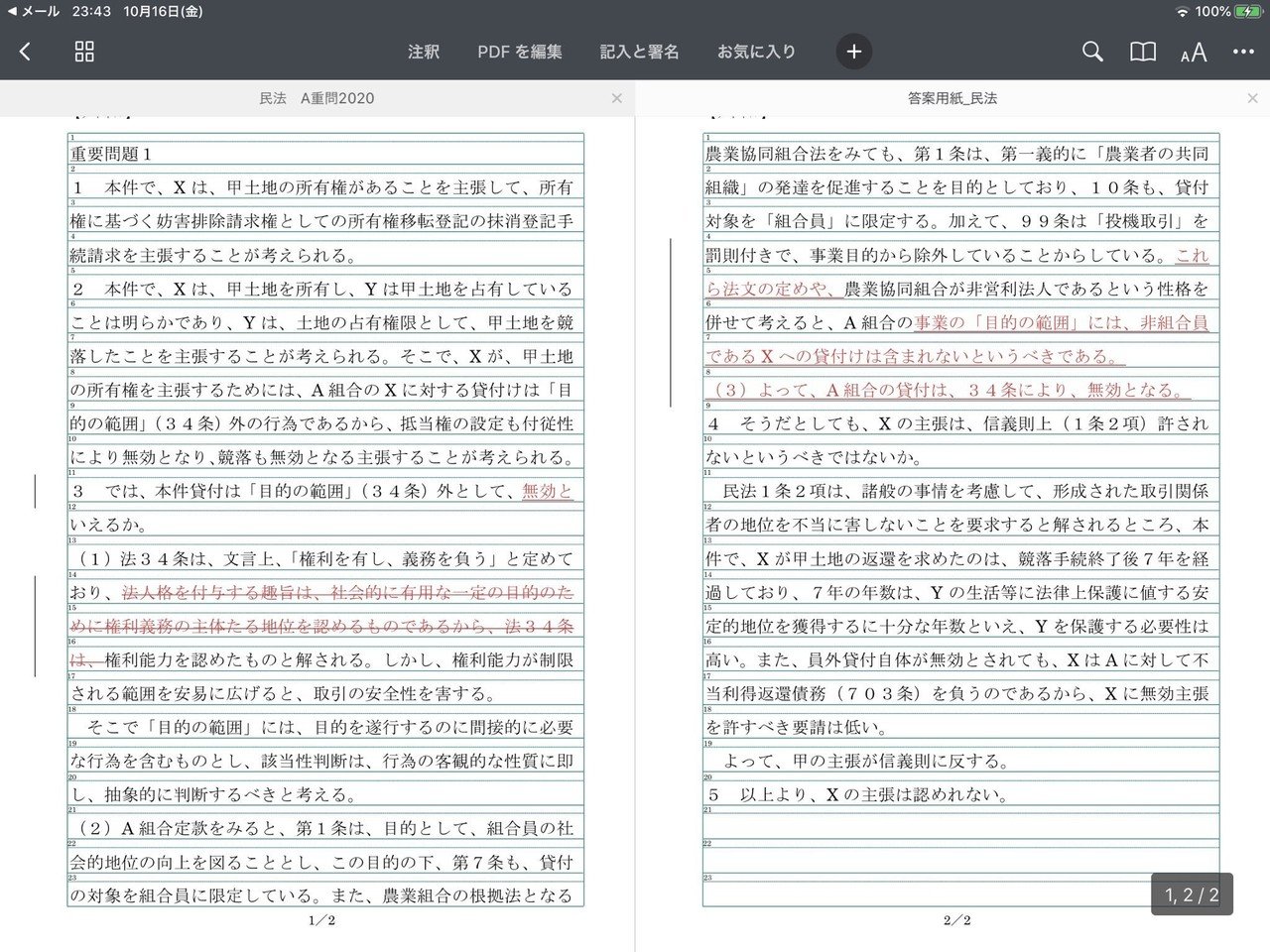This screenshot has height=952, width=1270.
Task: Tap the line し、抽象的に判断するべきと考える。
Action: point(213,794)
